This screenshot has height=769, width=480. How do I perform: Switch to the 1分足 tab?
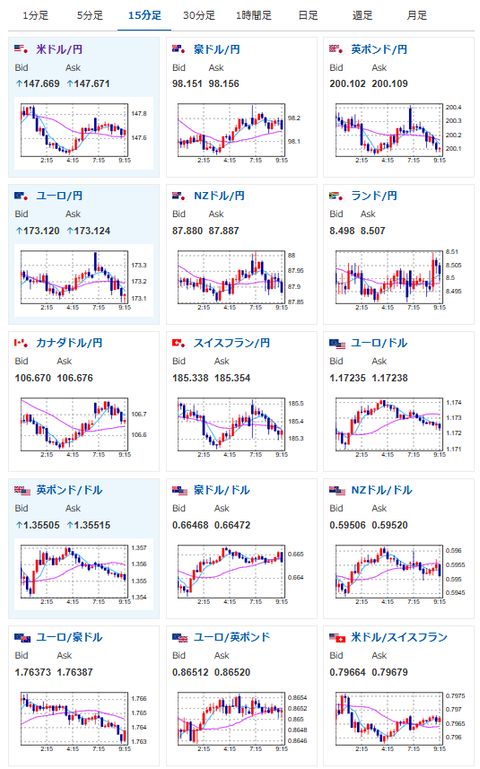click(x=36, y=16)
